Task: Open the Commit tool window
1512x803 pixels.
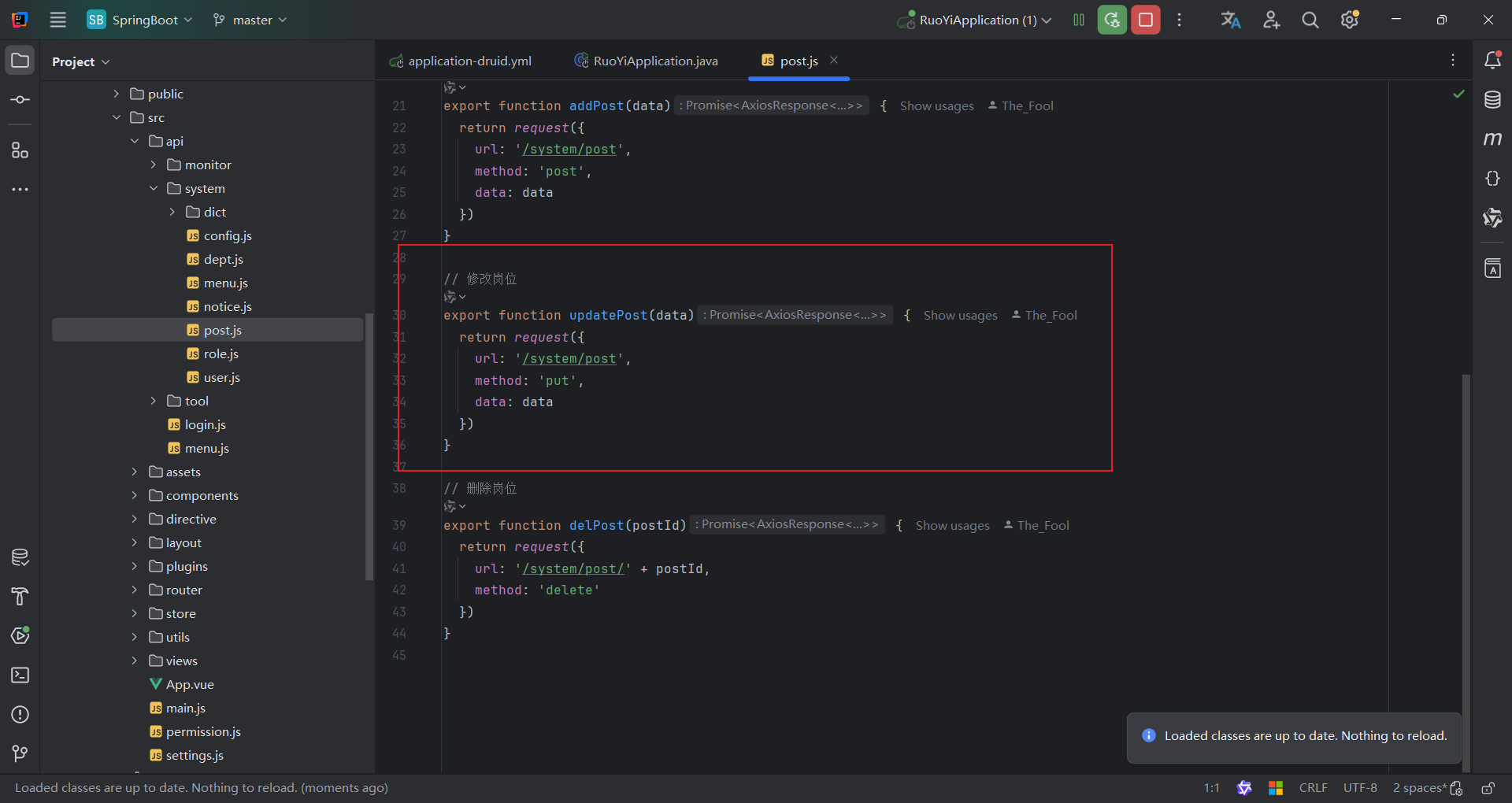Action: (x=20, y=100)
